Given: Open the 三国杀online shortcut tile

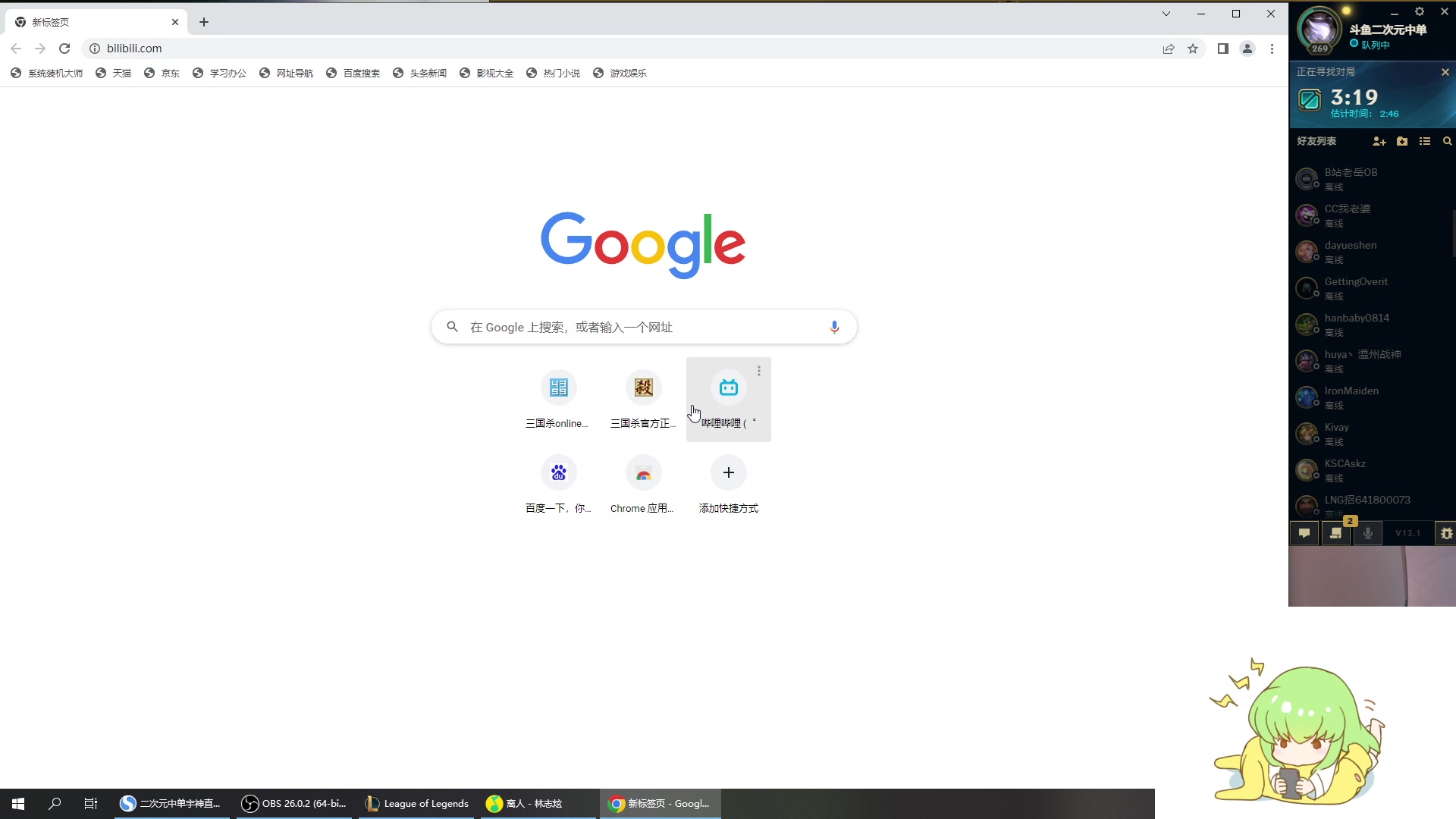Looking at the screenshot, I should pos(558,400).
